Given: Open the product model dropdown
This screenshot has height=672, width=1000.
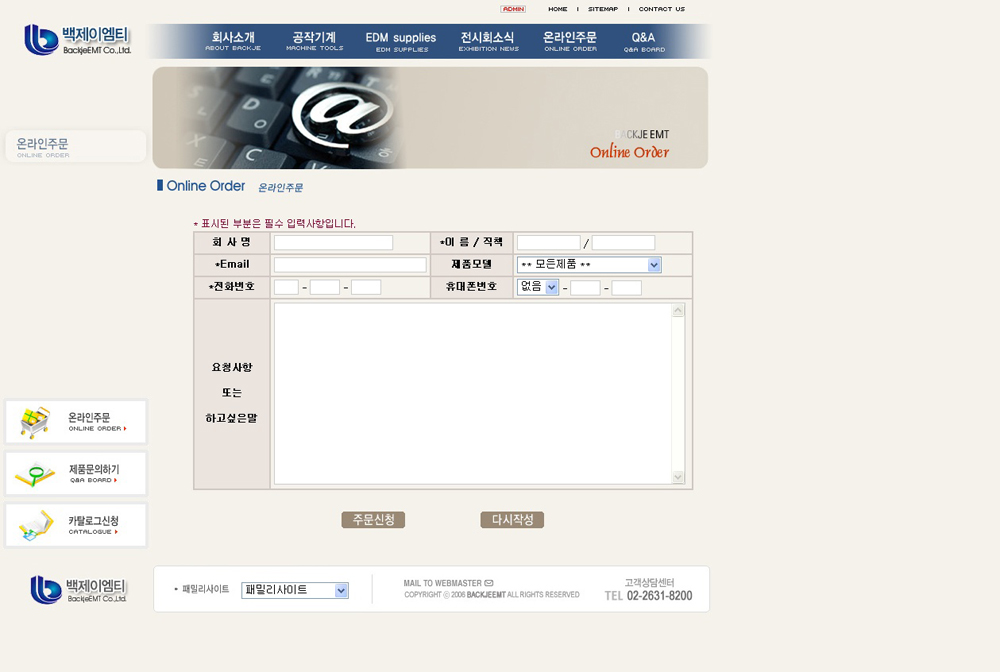Looking at the screenshot, I should pyautogui.click(x=654, y=265).
